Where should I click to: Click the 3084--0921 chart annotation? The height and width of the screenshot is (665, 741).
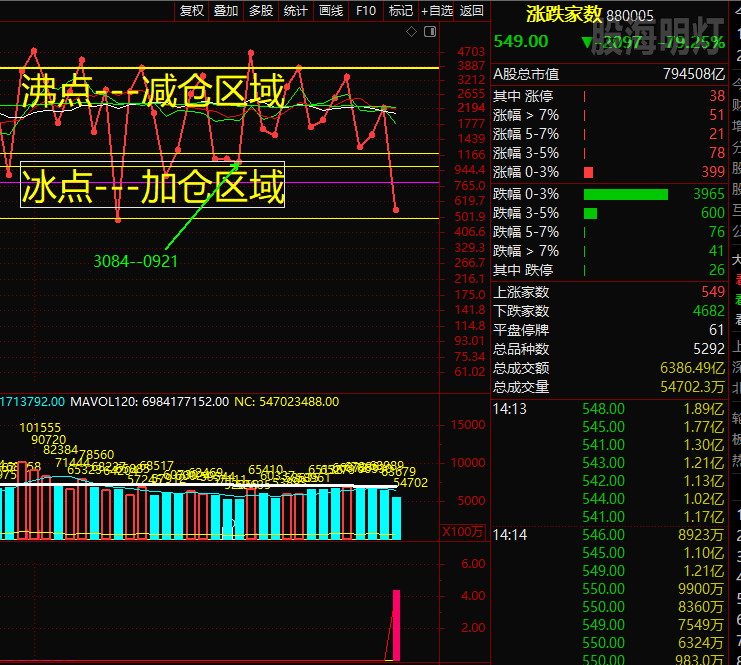point(136,261)
